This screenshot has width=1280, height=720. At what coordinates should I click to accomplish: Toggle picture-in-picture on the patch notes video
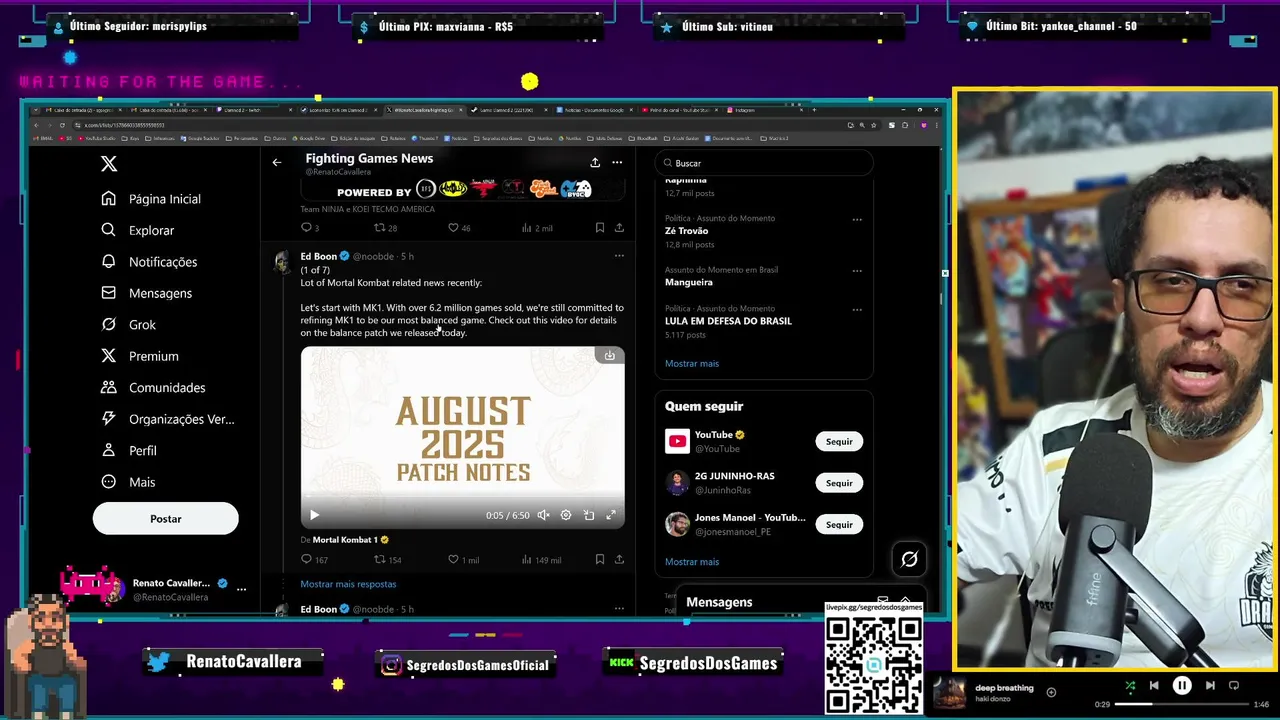pos(589,515)
